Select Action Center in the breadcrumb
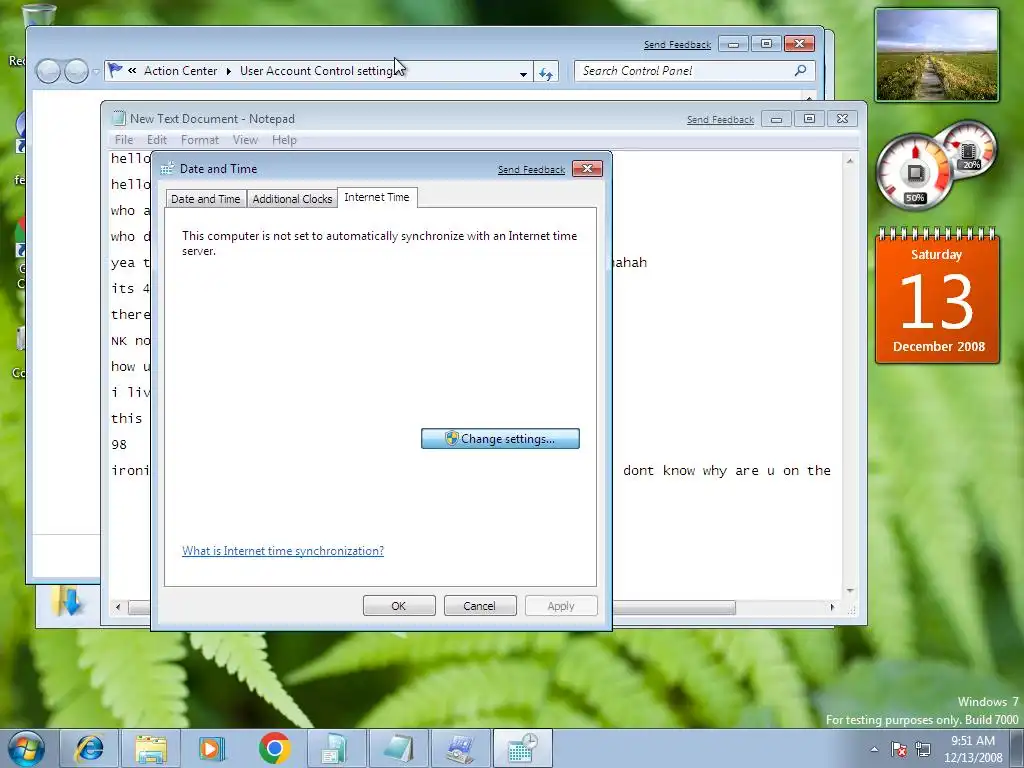The width and height of the screenshot is (1024, 768). point(180,71)
